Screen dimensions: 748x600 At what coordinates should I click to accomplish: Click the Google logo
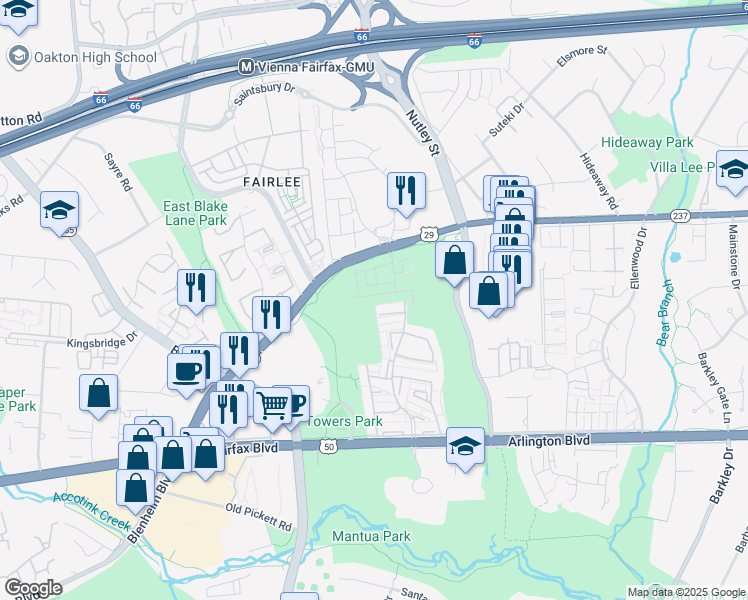click(x=33, y=588)
